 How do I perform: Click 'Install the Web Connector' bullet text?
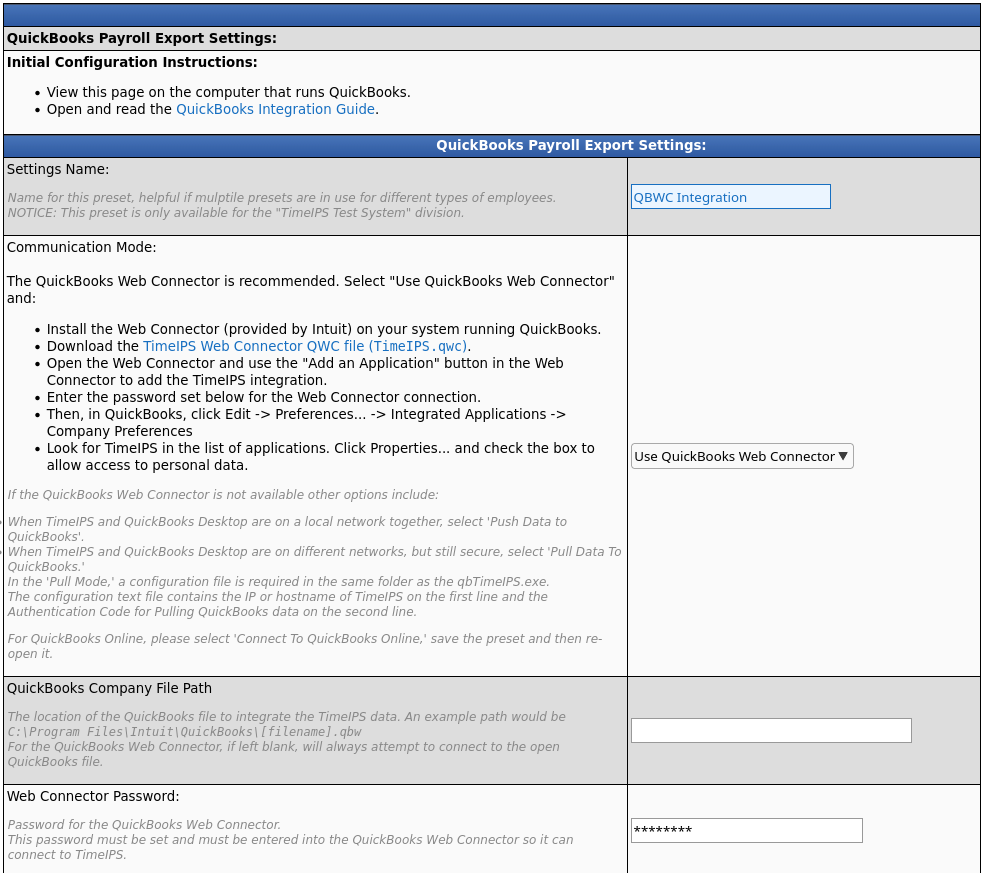324,329
